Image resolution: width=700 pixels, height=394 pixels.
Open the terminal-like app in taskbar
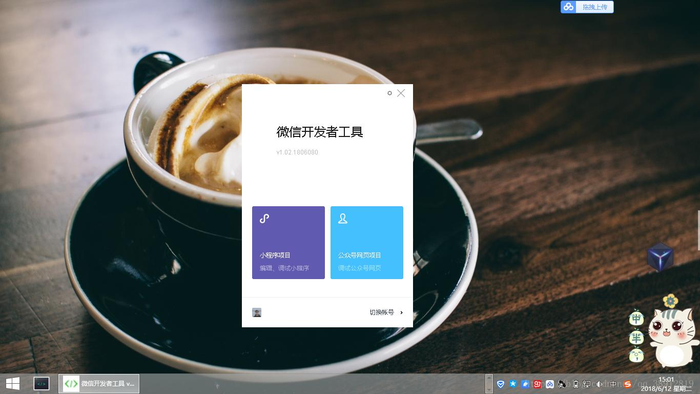41,383
